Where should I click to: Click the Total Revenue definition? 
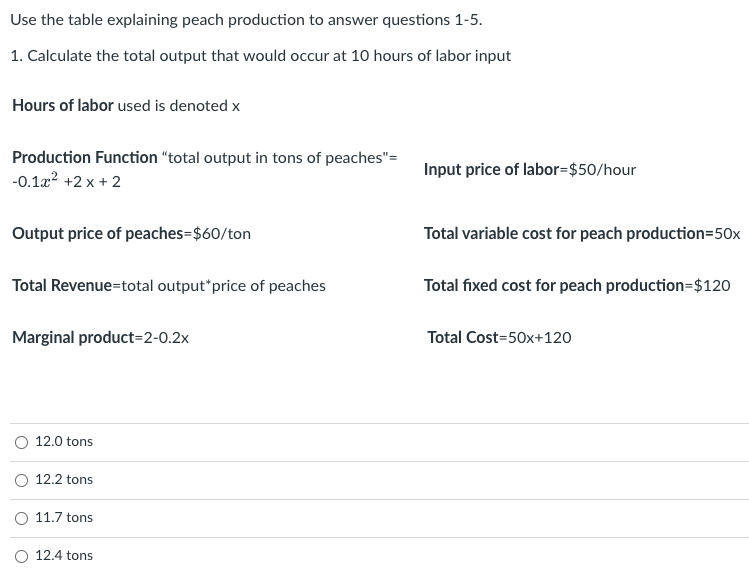coord(169,286)
